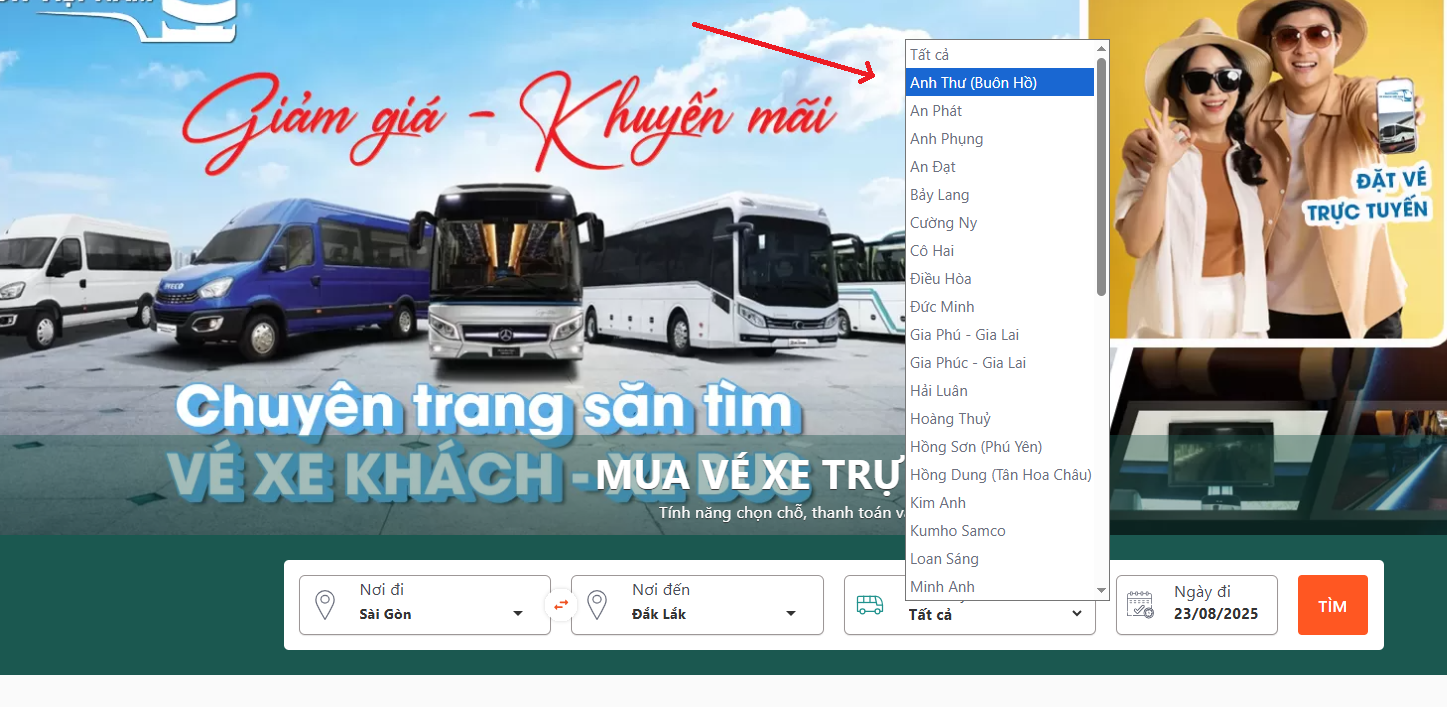This screenshot has width=1447, height=707.
Task: Click the departure location pin icon
Action: tap(325, 605)
